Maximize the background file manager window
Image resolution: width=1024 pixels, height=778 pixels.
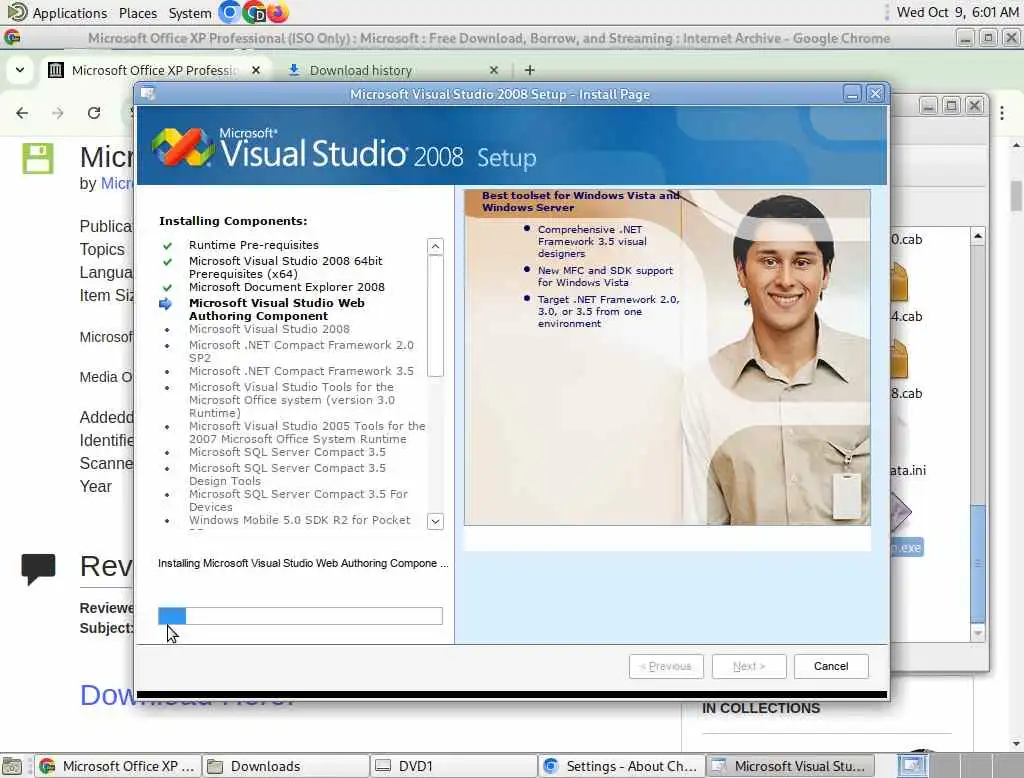[952, 105]
